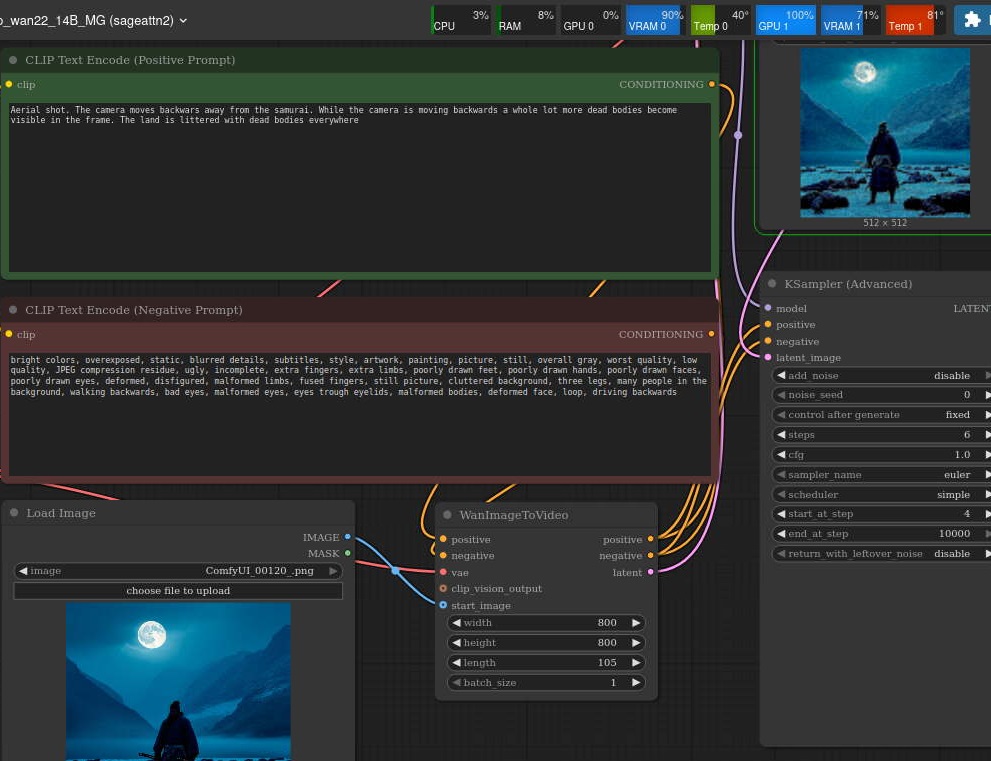Click the KSampler (Advanced) node collapse dot

tap(772, 284)
